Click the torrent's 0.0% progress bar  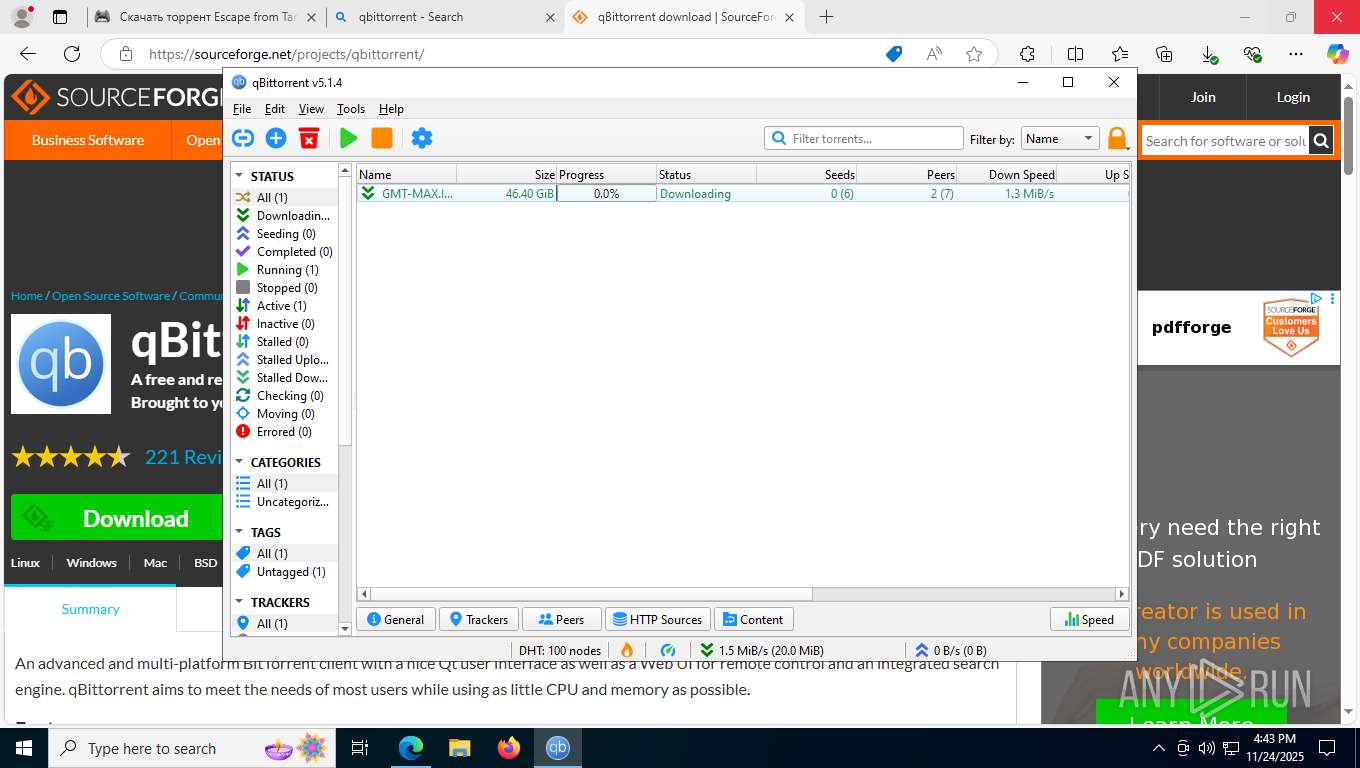tap(606, 193)
